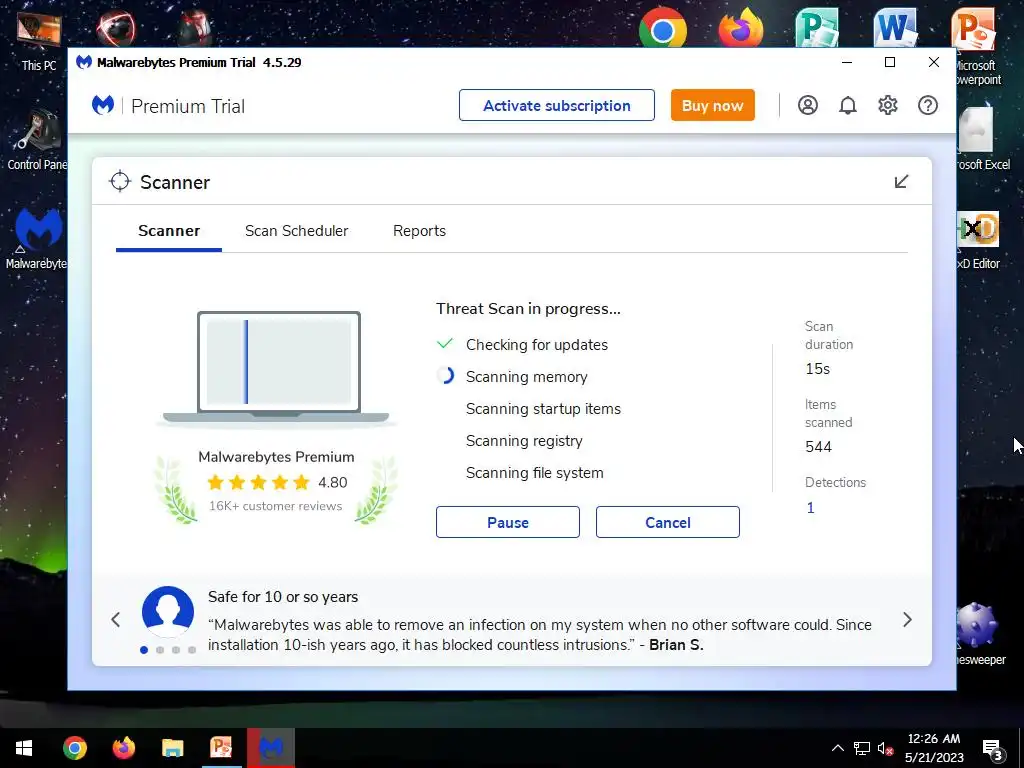
Task: Click the 'Scanning memory' step
Action: (526, 377)
